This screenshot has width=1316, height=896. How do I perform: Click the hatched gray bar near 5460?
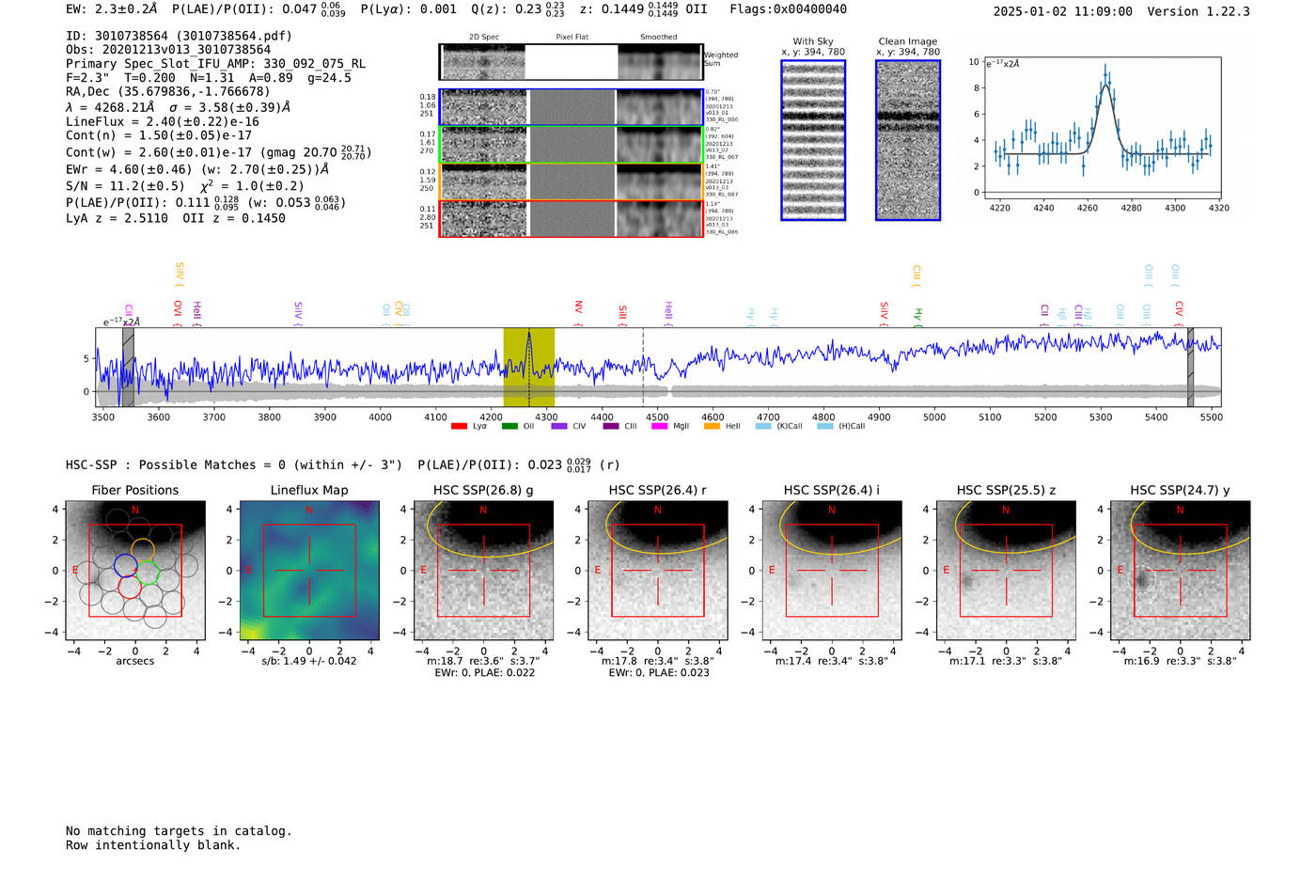point(1190,367)
